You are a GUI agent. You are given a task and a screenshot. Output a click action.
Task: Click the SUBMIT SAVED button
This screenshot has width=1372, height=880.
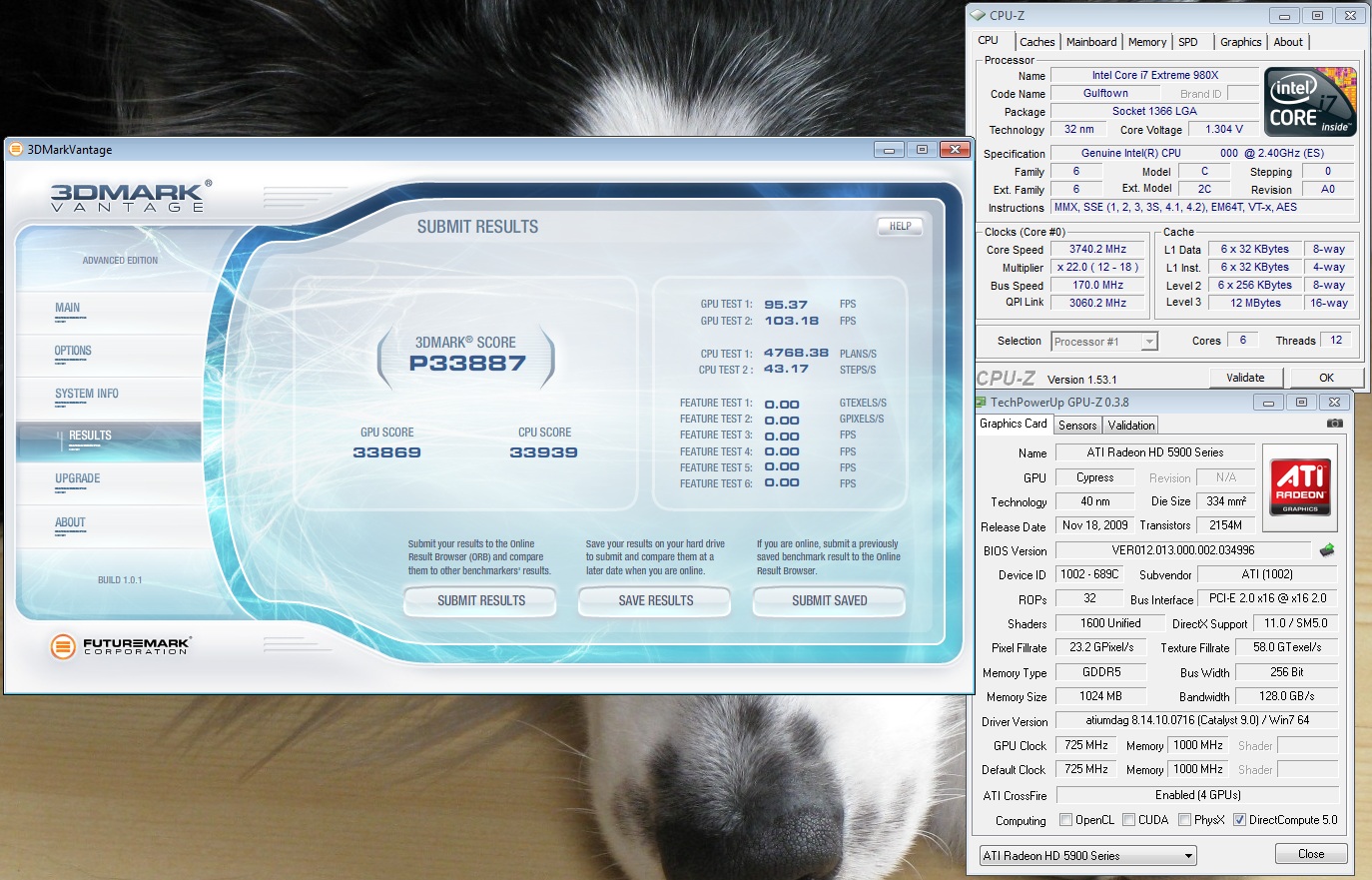tap(829, 600)
